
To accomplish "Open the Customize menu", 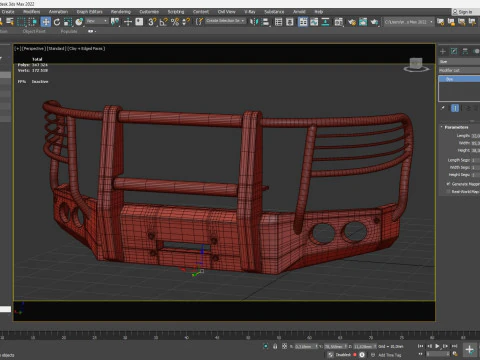I will [x=149, y=12].
